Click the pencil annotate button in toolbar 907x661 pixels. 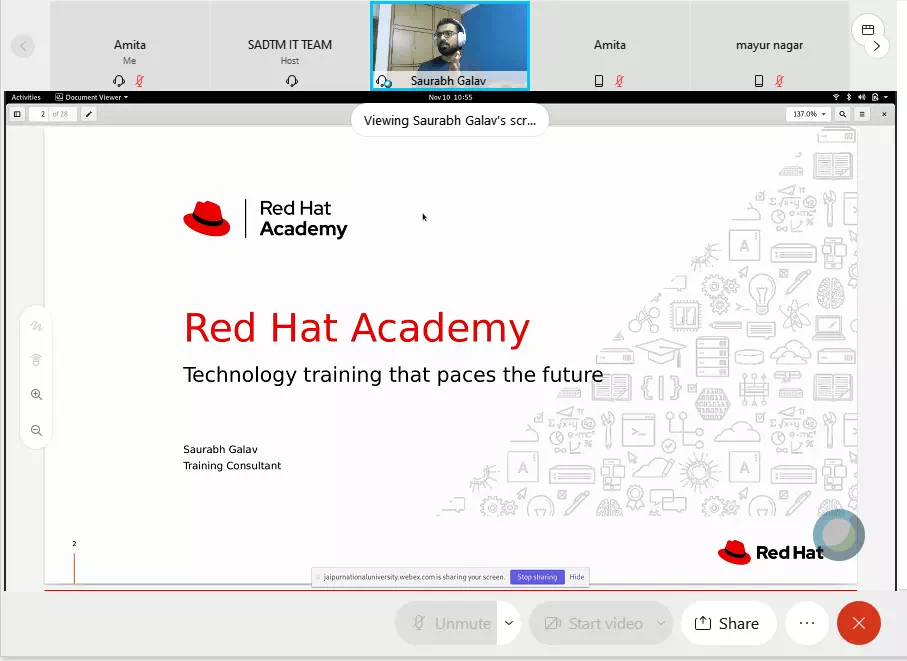89,114
